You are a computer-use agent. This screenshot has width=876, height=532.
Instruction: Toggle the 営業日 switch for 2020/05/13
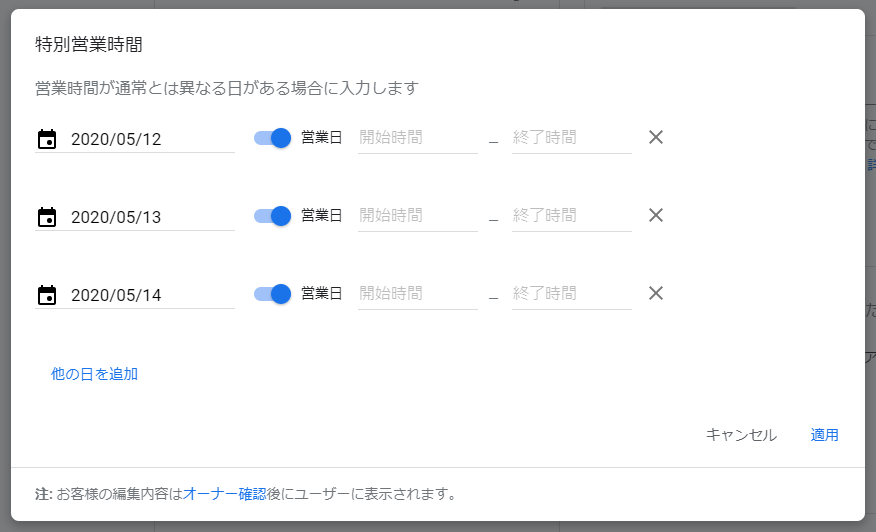click(x=272, y=215)
